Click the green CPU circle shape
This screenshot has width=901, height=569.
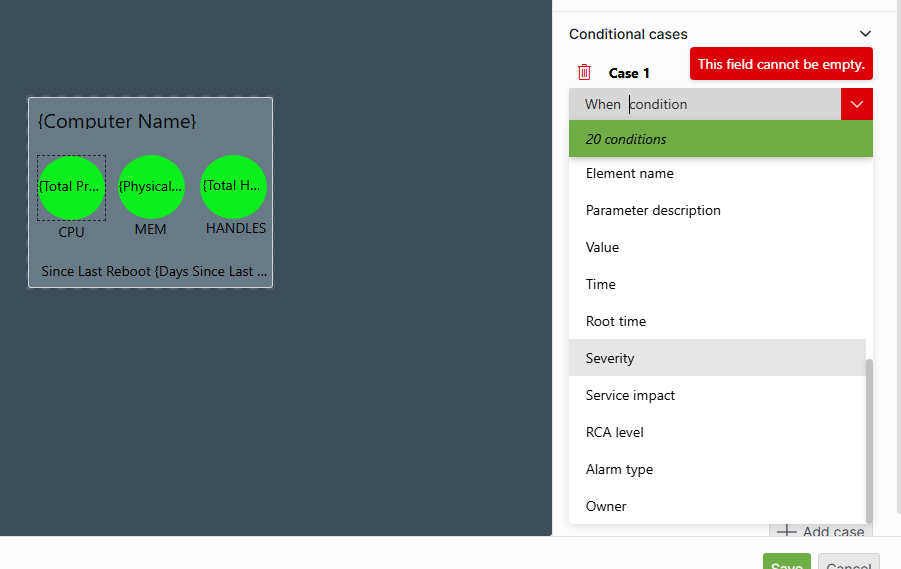(71, 187)
